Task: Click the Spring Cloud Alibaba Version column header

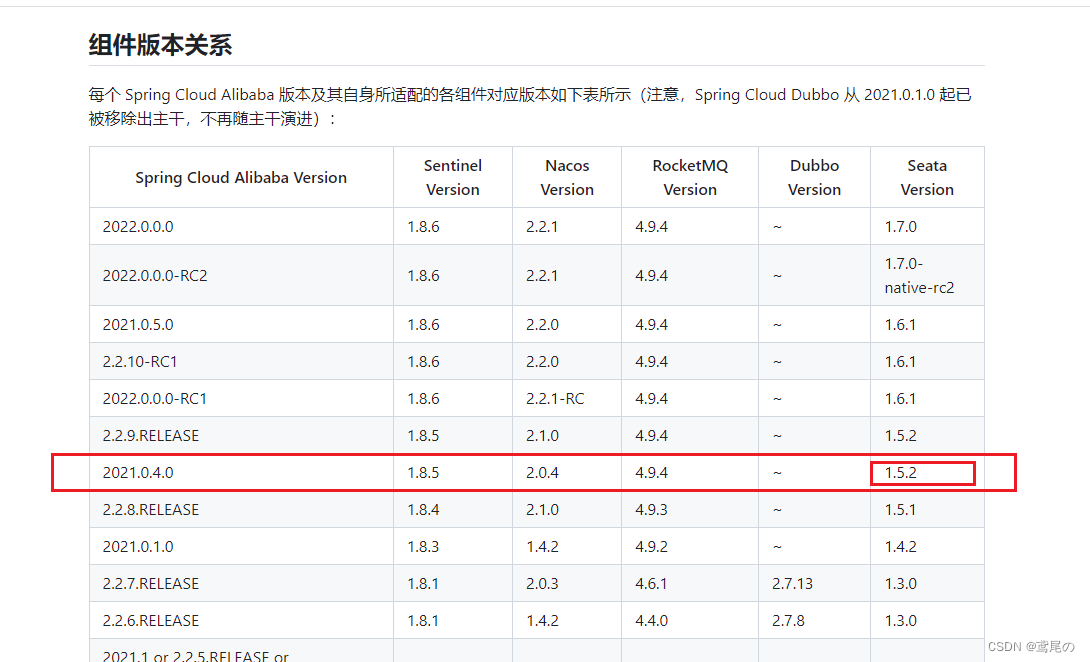Action: coord(241,177)
